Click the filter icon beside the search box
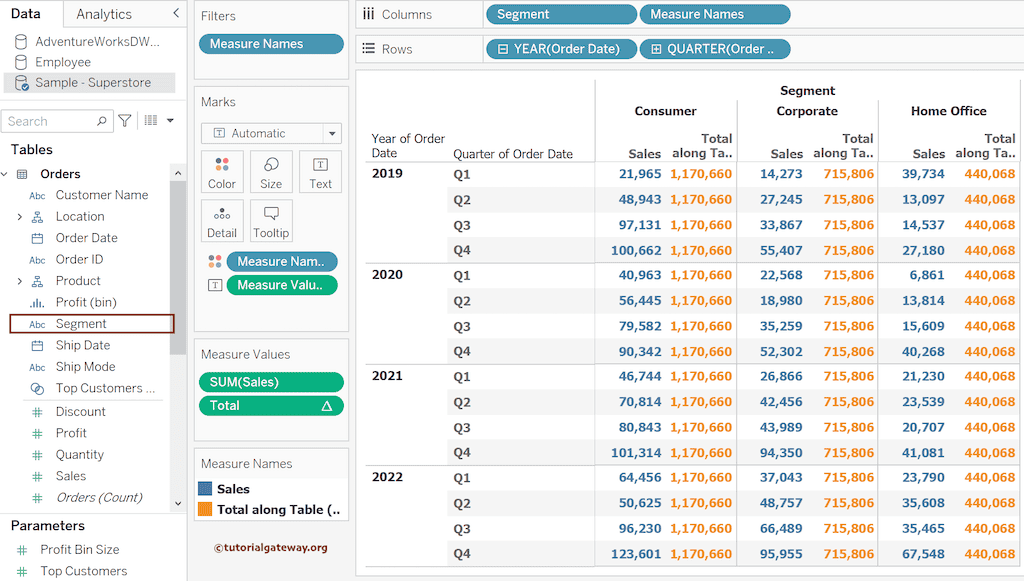This screenshot has height=581, width=1024. pos(125,121)
